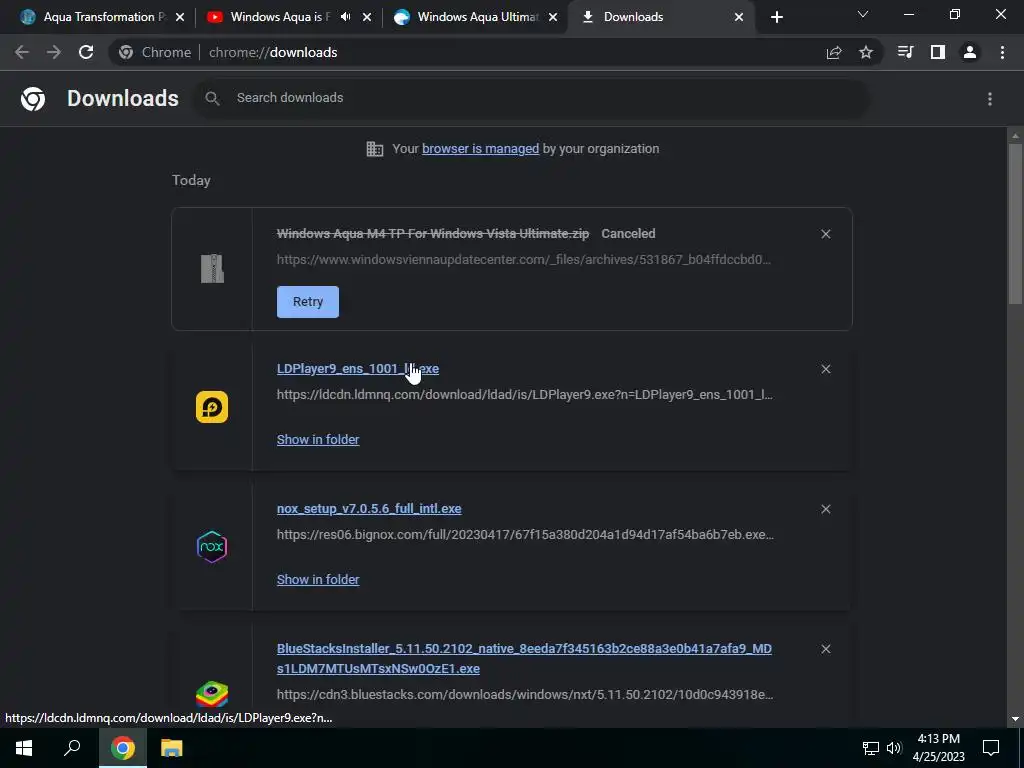The width and height of the screenshot is (1024, 768).
Task: Remove nox_setup download from list
Action: point(826,509)
